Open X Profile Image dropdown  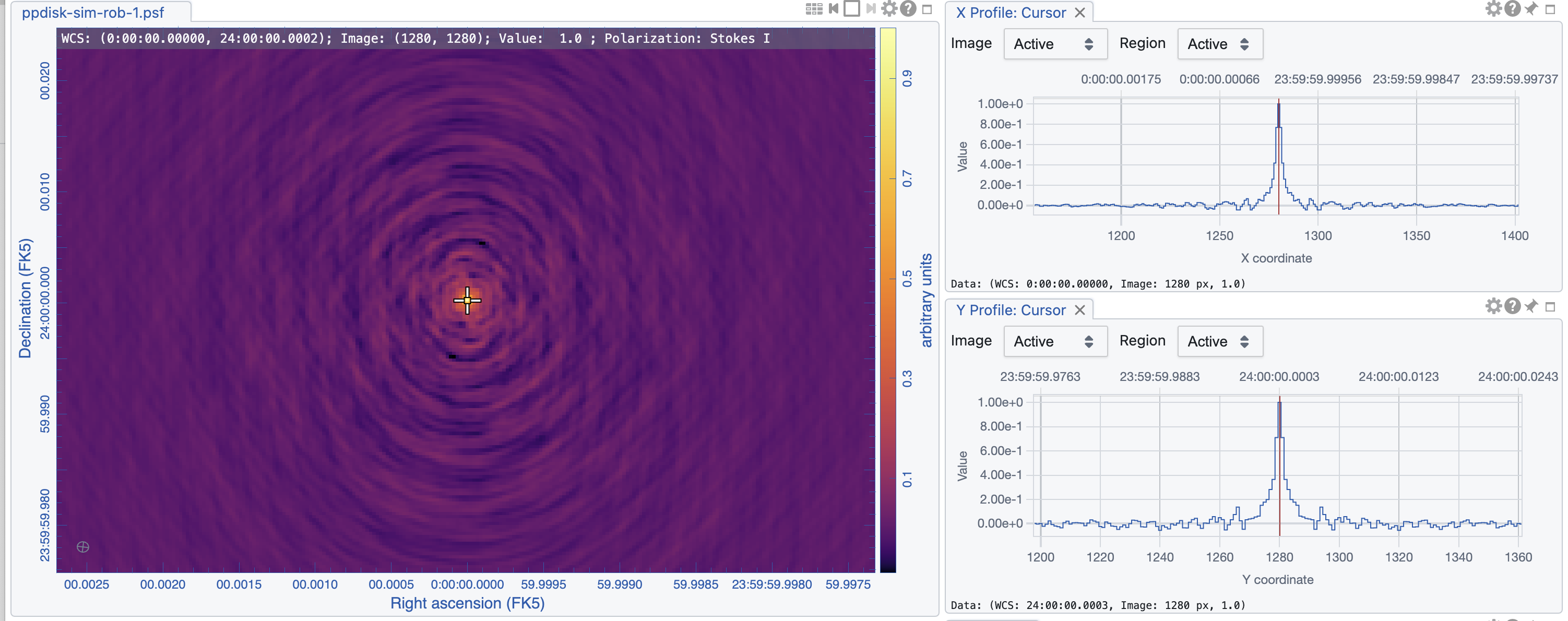(1055, 44)
